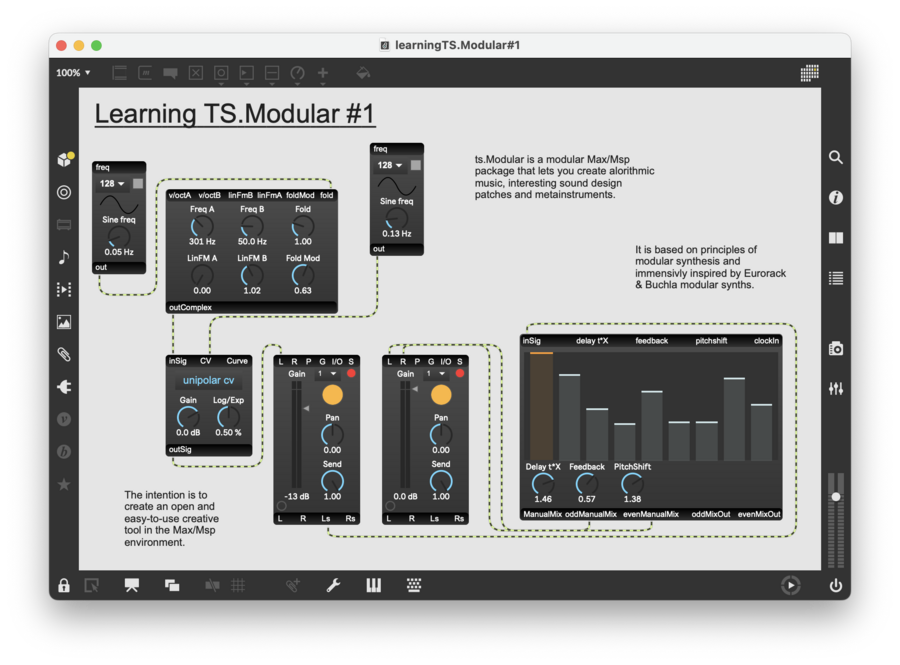Image resolution: width=900 pixels, height=665 pixels.
Task: Show the piano keyboard icon
Action: pyautogui.click(x=374, y=585)
